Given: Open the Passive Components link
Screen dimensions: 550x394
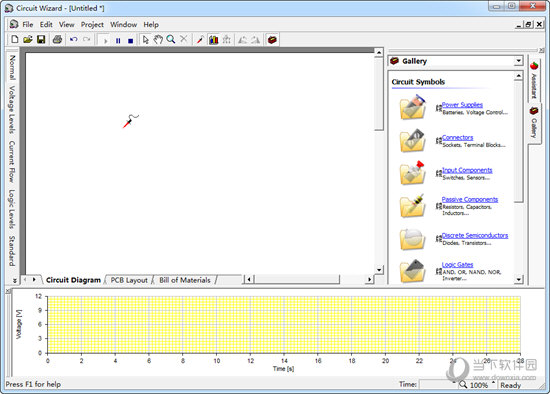Looking at the screenshot, I should (x=470, y=199).
